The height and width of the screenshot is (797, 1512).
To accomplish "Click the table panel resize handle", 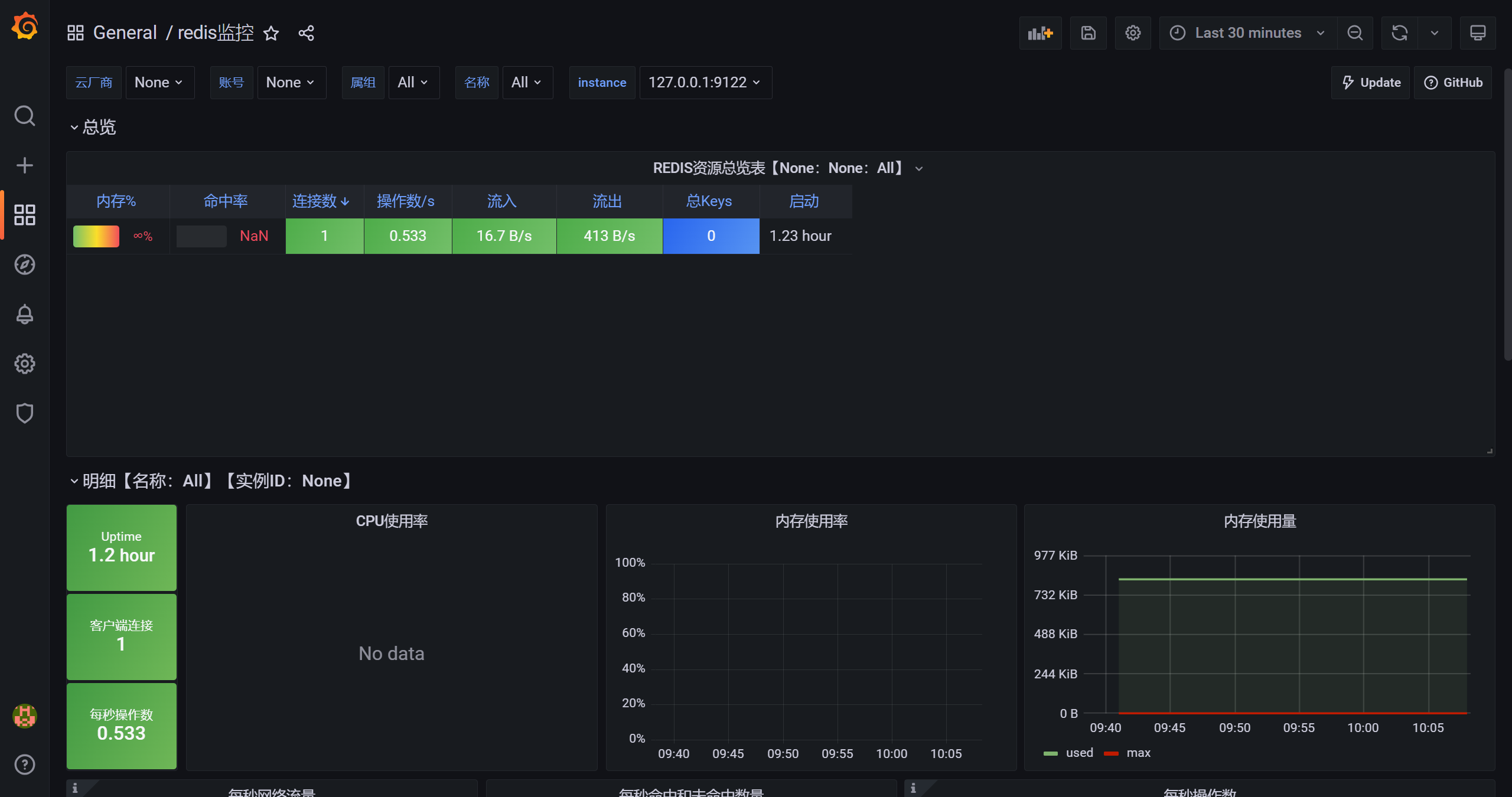I will (1490, 451).
